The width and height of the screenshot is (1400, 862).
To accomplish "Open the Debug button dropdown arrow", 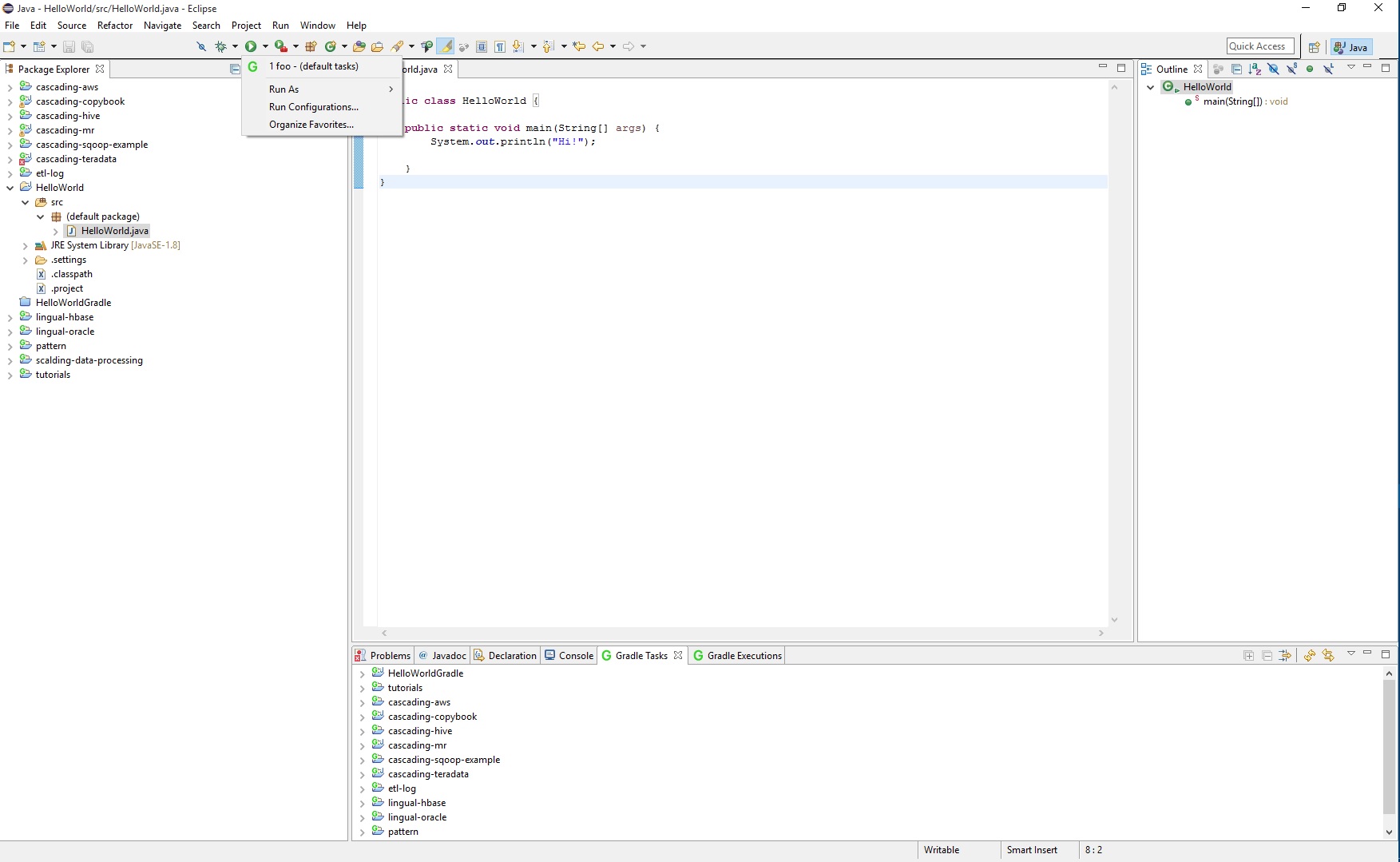I will [x=235, y=46].
